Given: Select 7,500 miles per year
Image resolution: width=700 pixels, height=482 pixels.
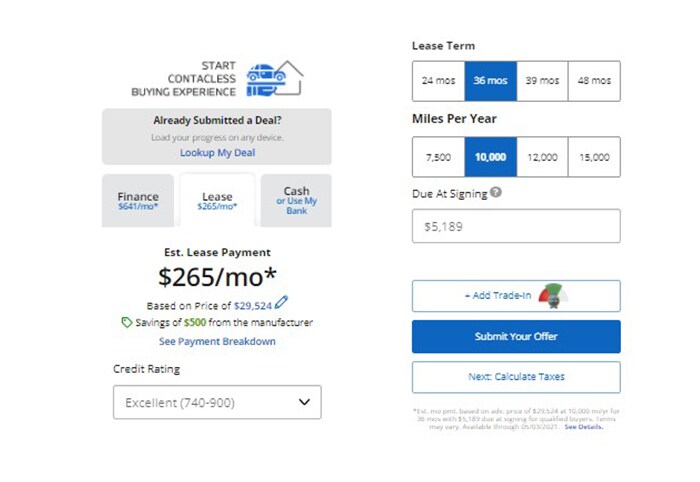Looking at the screenshot, I should 438,157.
